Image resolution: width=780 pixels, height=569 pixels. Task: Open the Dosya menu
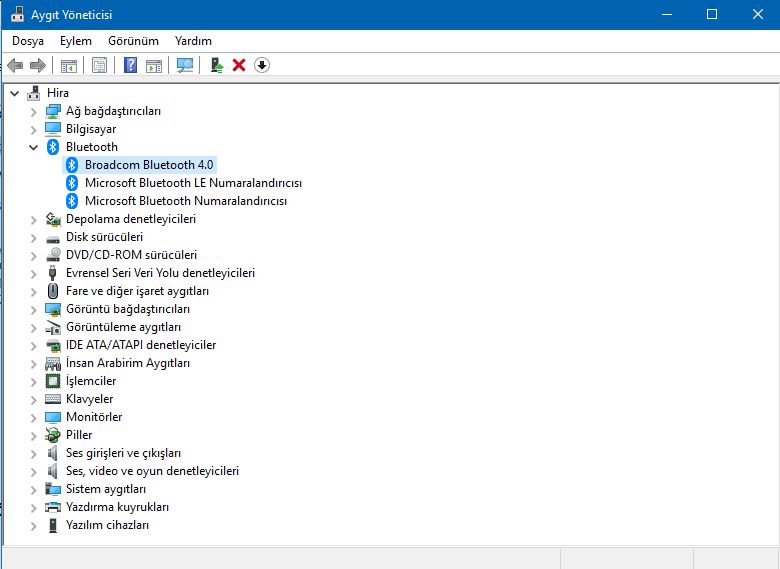(x=28, y=41)
